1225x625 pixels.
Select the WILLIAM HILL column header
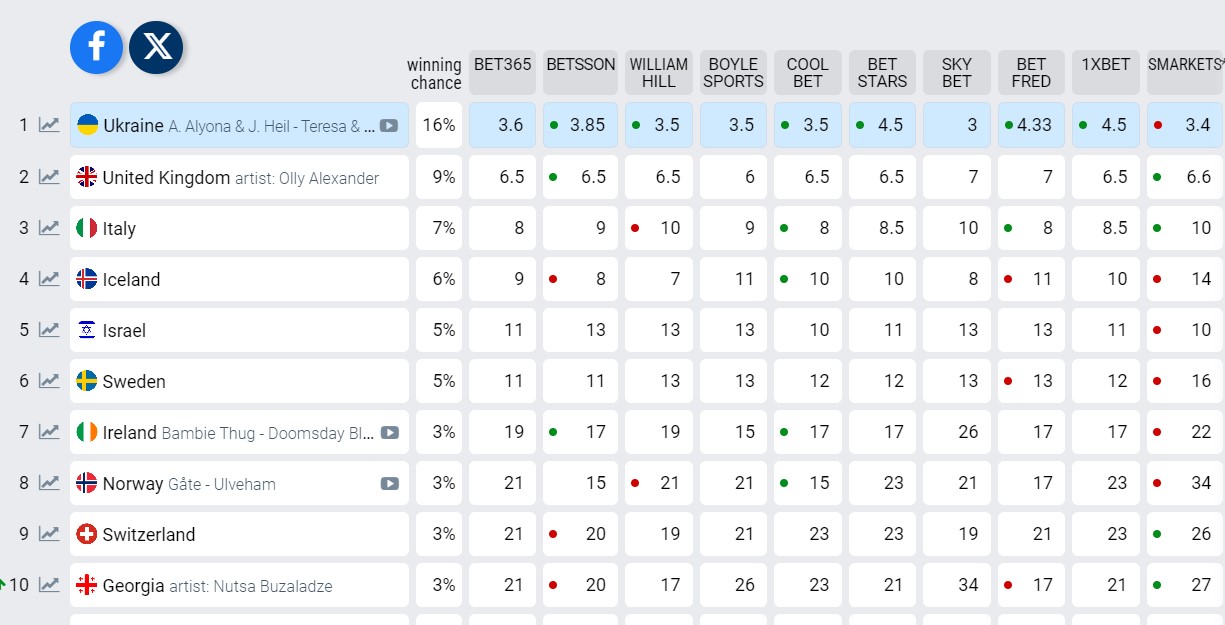point(658,72)
